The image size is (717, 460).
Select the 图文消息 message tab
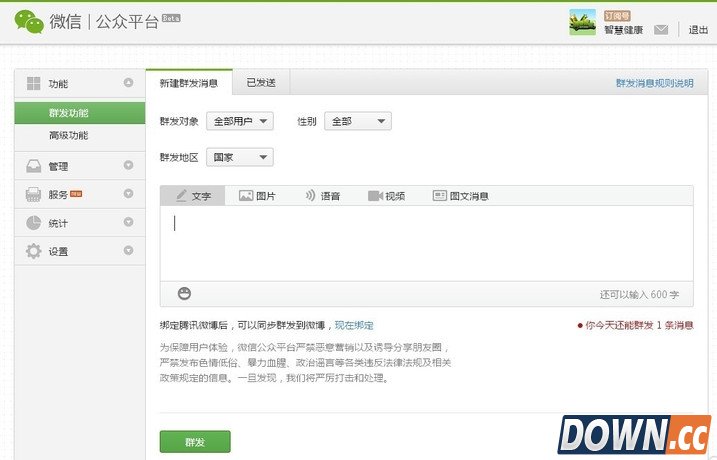[x=460, y=196]
